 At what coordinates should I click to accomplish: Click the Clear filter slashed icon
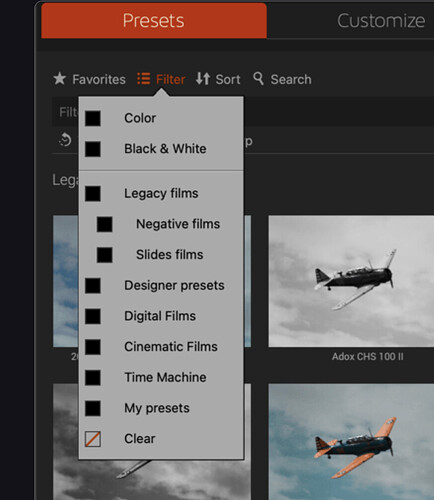pyautogui.click(x=93, y=439)
